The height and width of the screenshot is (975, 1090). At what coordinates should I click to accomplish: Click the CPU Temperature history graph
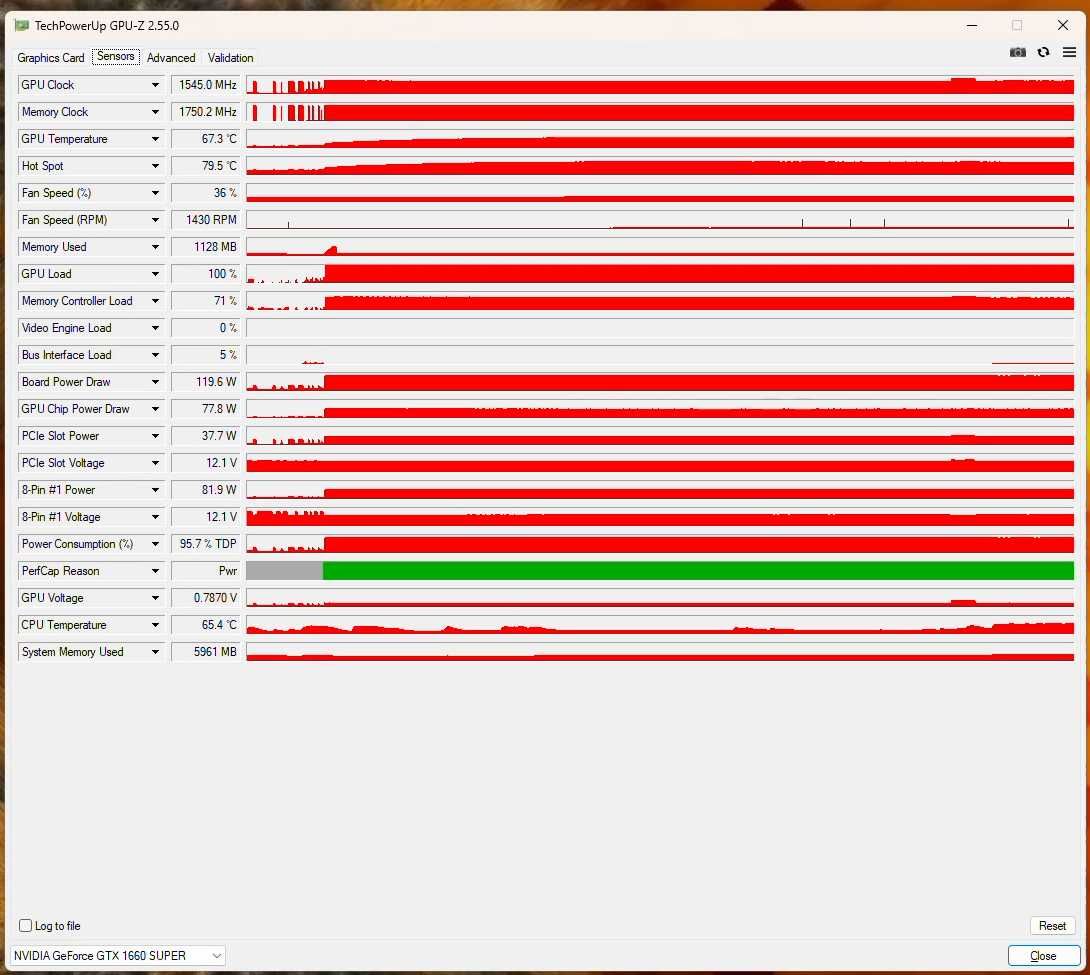click(660, 625)
